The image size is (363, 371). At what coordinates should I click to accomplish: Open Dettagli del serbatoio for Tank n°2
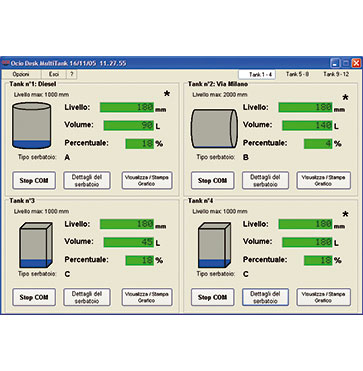pos(265,181)
